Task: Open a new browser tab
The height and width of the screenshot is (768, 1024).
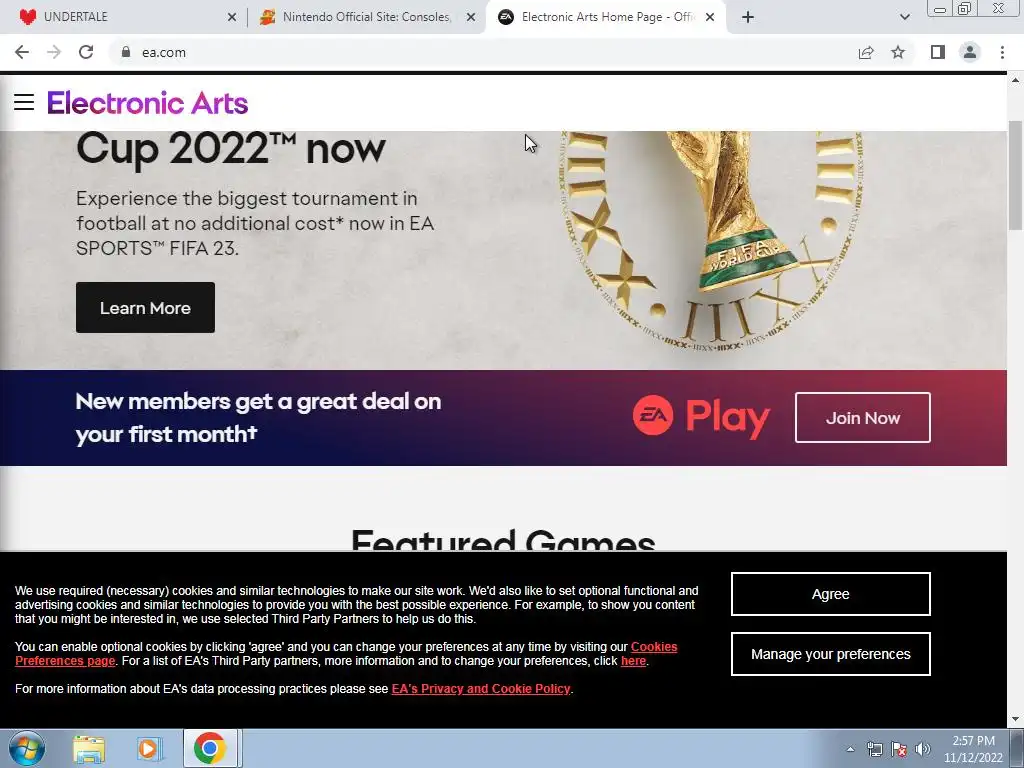Action: click(x=748, y=17)
